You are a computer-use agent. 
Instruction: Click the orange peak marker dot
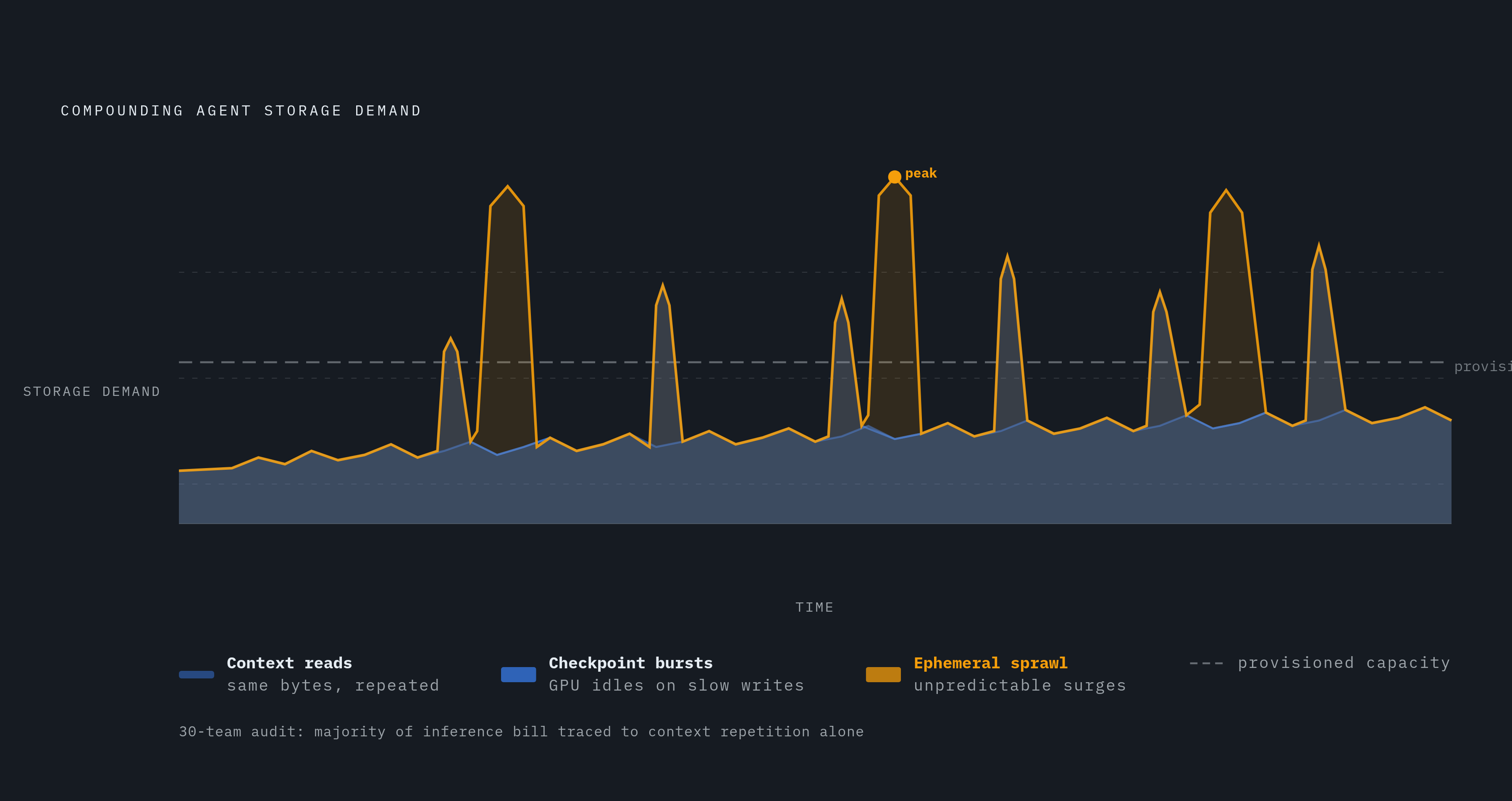pyautogui.click(x=895, y=177)
